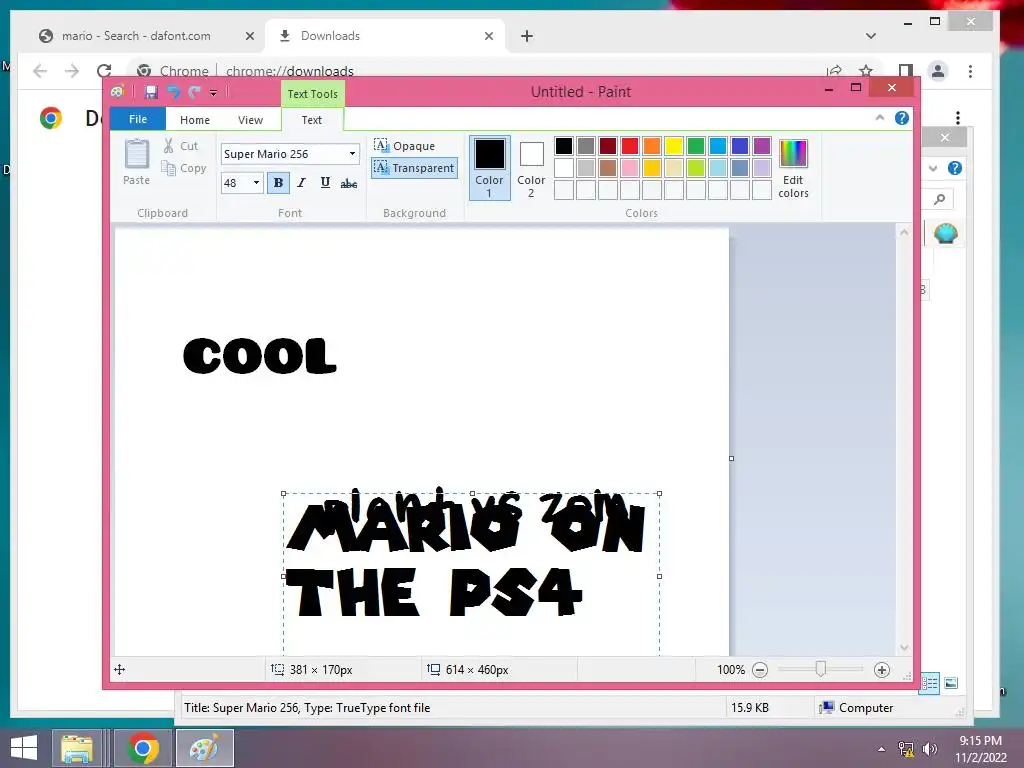
Task: Select Transparent background option
Action: 414,168
